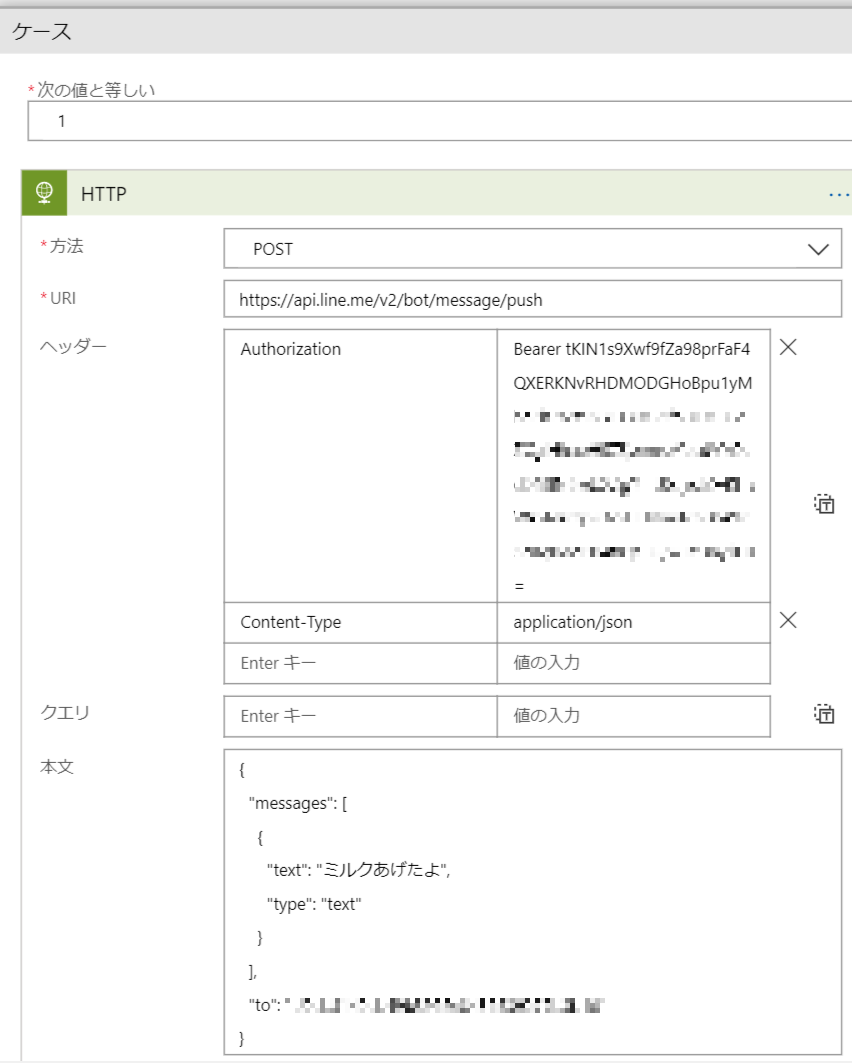Edit the case equals value field
The image size is (852, 1063).
[440, 121]
